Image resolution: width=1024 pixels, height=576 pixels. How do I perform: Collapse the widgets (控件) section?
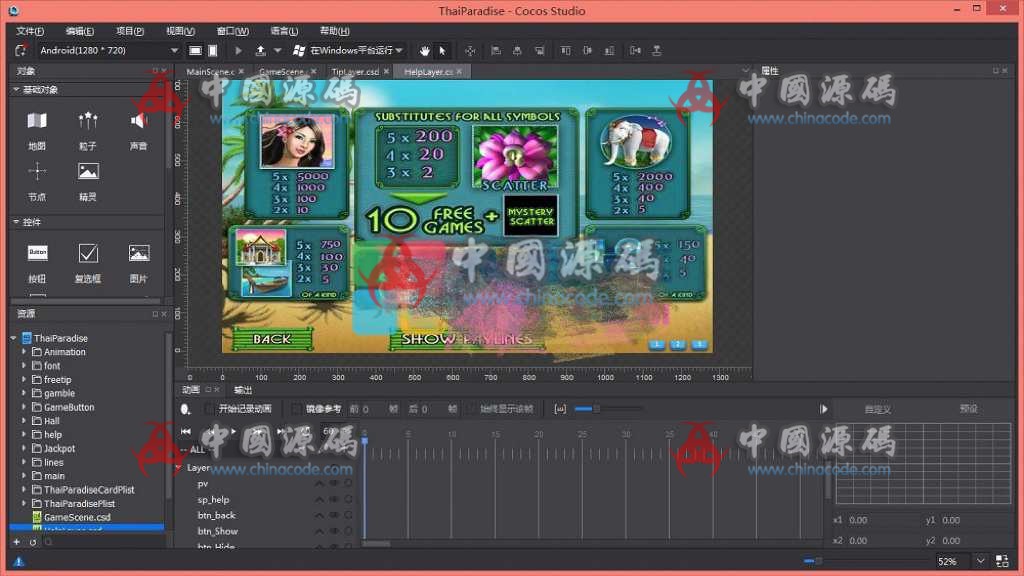[16, 222]
